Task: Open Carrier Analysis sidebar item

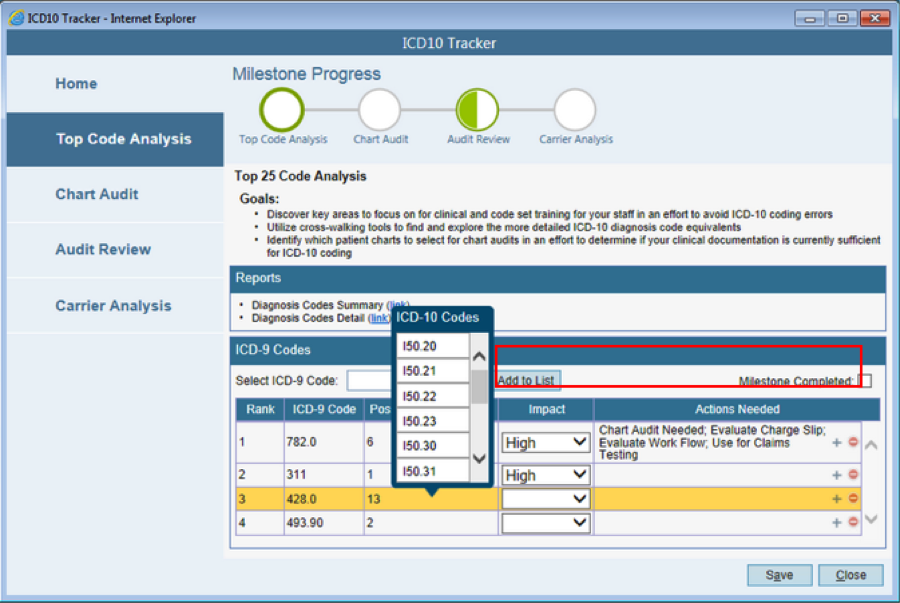Action: point(113,306)
